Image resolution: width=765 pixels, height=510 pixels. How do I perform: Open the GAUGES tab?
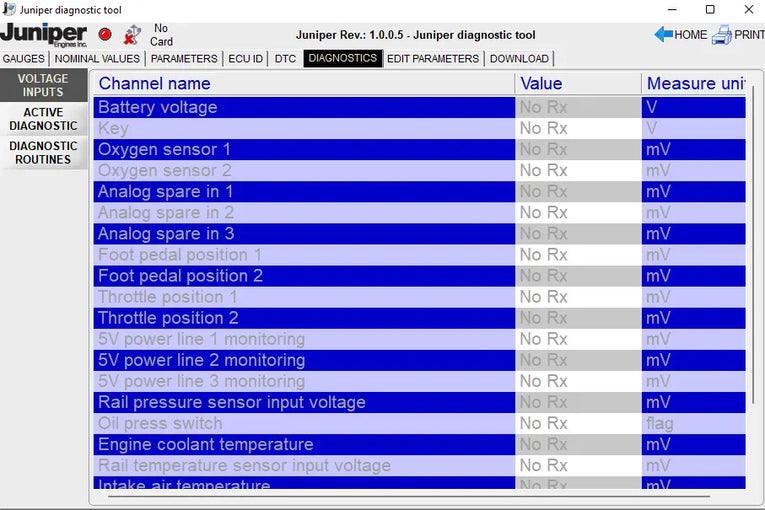23,59
